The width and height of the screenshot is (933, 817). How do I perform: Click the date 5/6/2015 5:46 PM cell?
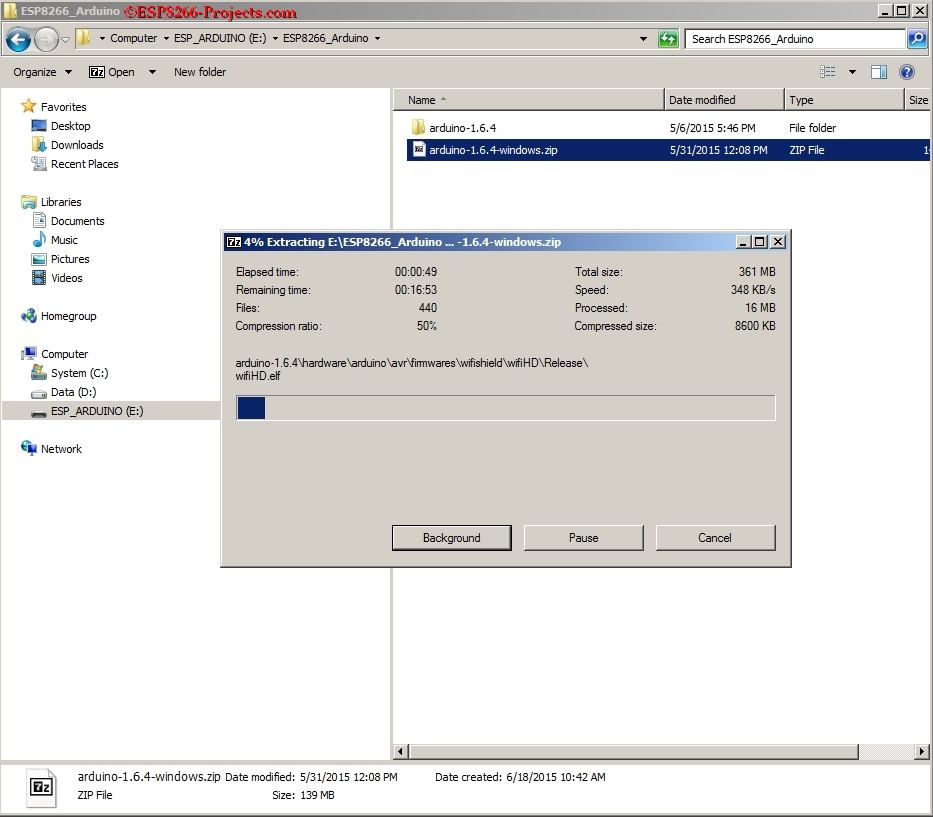[712, 128]
